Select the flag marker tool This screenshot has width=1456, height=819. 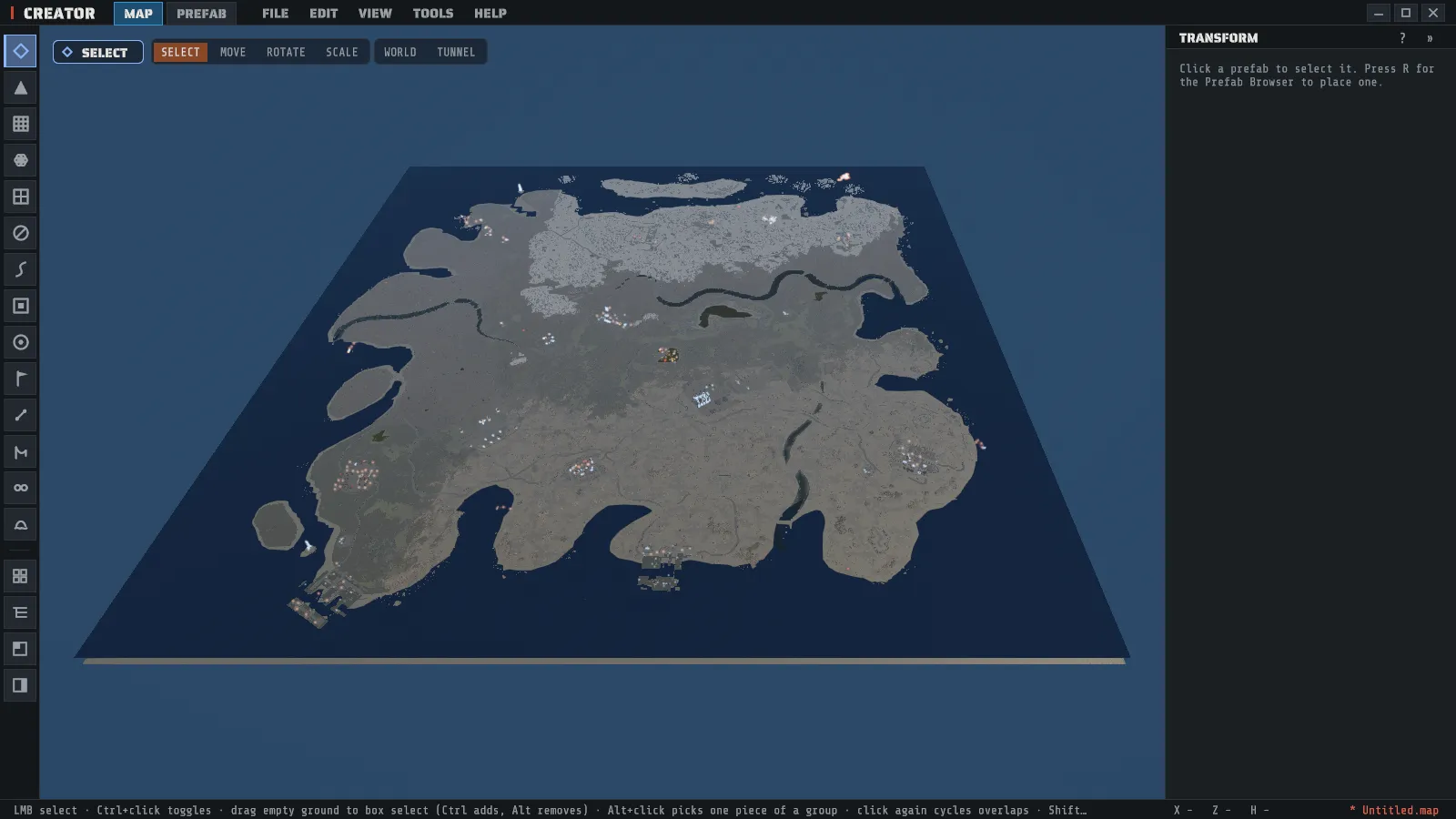coord(20,379)
